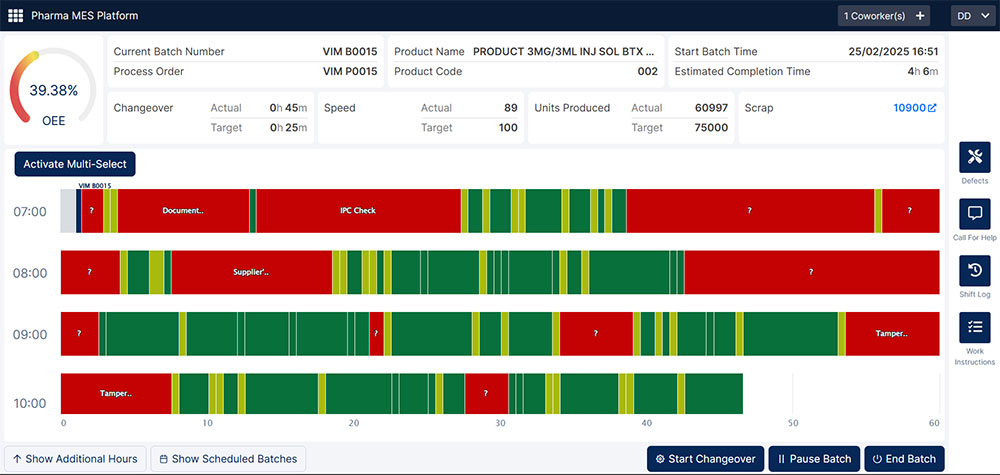Click Start Changeover button
The height and width of the screenshot is (475, 1000).
(705, 458)
